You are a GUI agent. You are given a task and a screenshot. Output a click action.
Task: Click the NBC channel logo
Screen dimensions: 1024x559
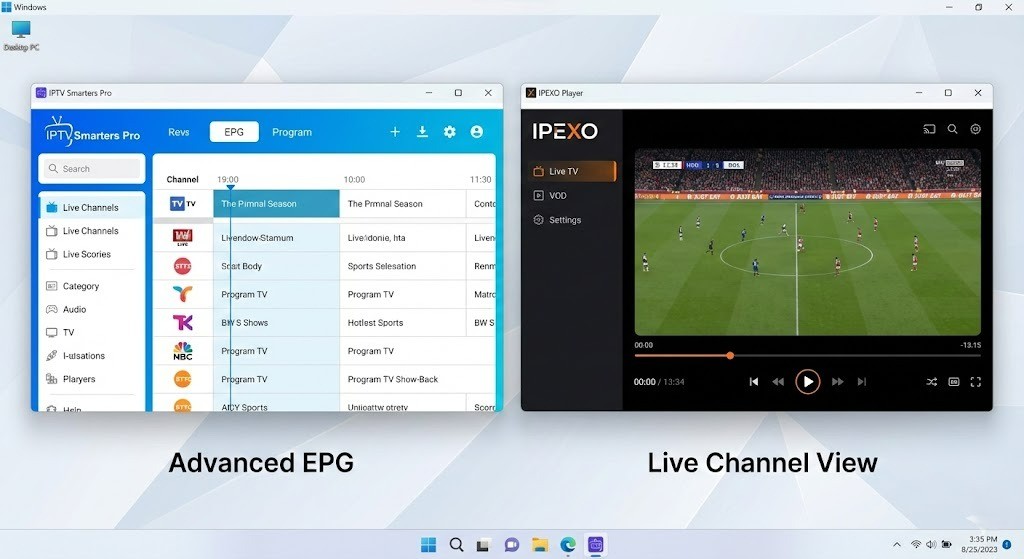coord(183,351)
